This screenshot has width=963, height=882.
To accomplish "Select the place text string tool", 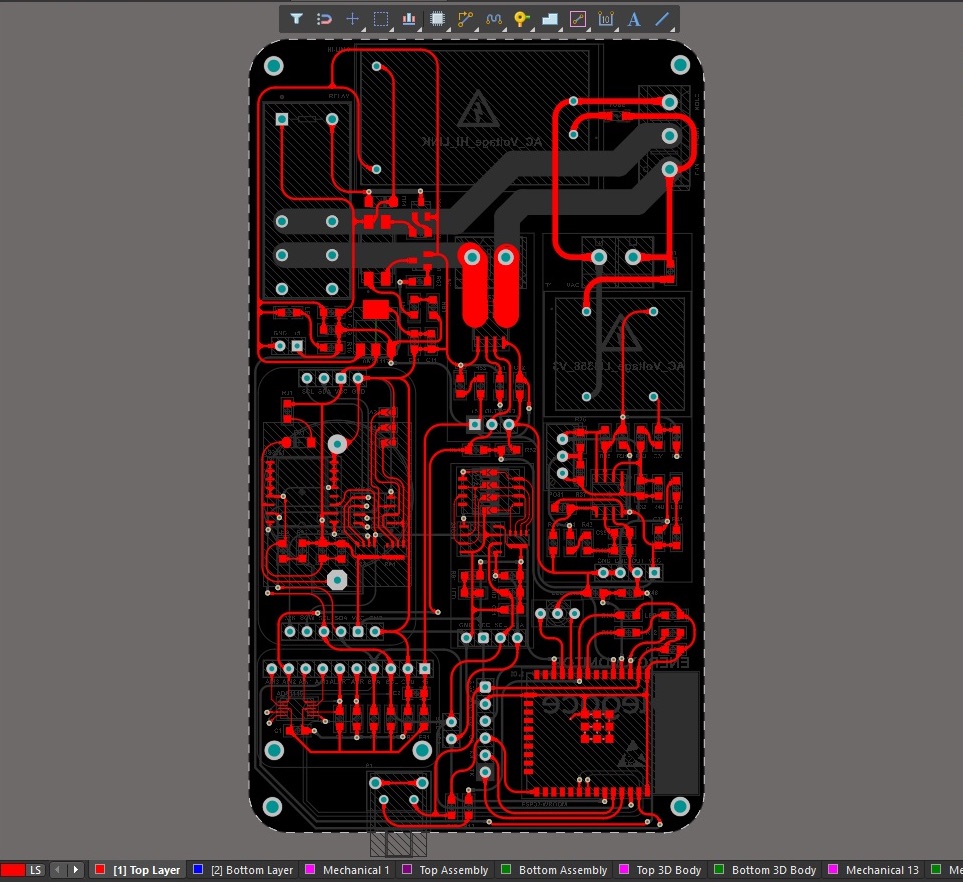I will (634, 19).
